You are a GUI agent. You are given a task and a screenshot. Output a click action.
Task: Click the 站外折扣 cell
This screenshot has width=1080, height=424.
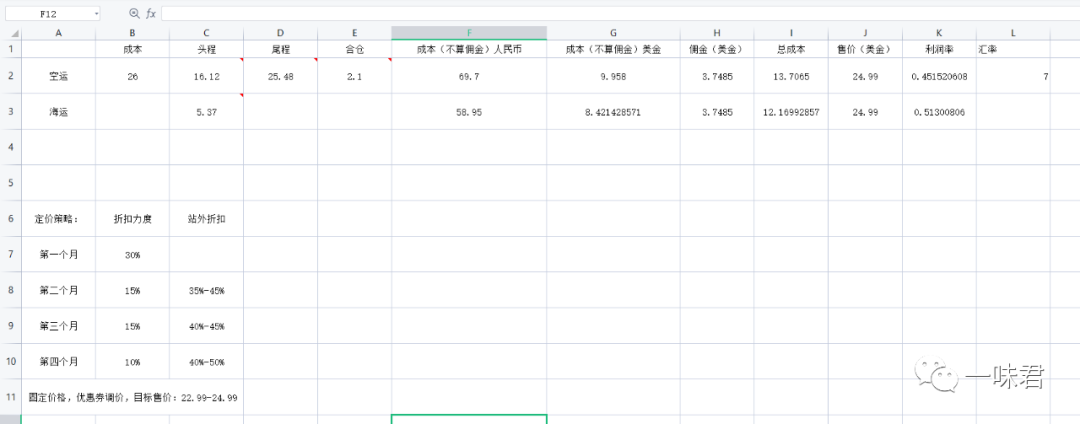click(x=206, y=219)
